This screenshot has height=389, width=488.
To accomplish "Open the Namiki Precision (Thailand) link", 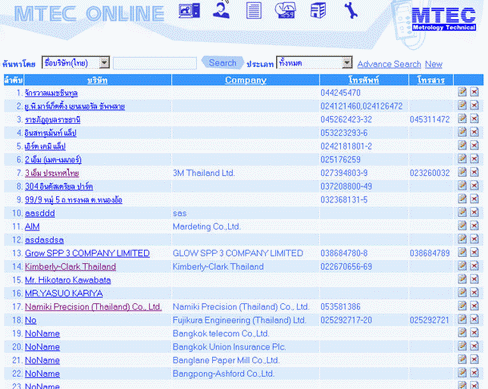I will click(x=93, y=307).
